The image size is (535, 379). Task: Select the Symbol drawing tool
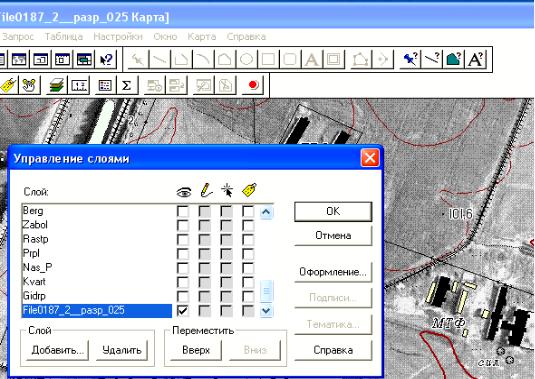pyautogui.click(x=138, y=60)
